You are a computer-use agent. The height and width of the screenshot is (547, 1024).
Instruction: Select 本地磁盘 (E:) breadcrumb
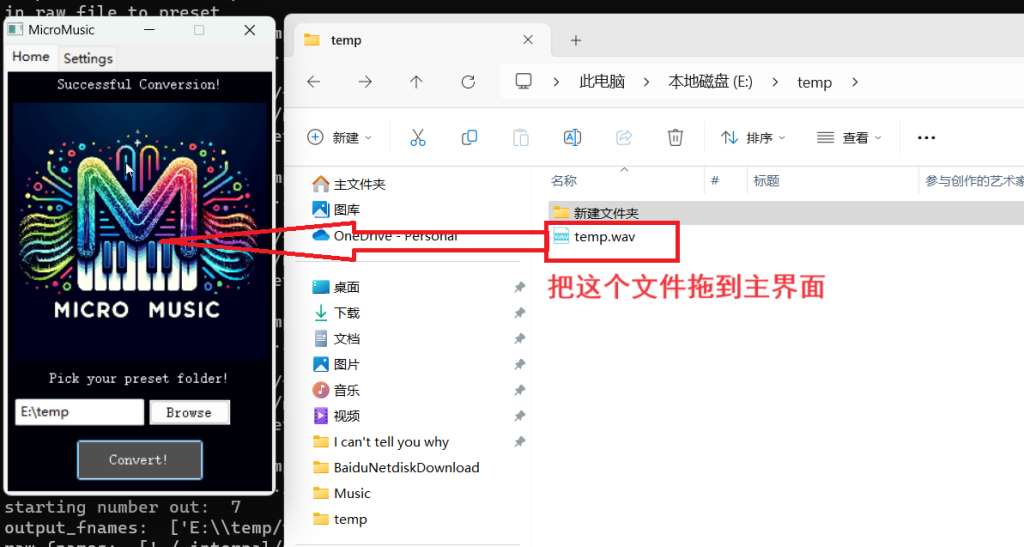tap(711, 82)
